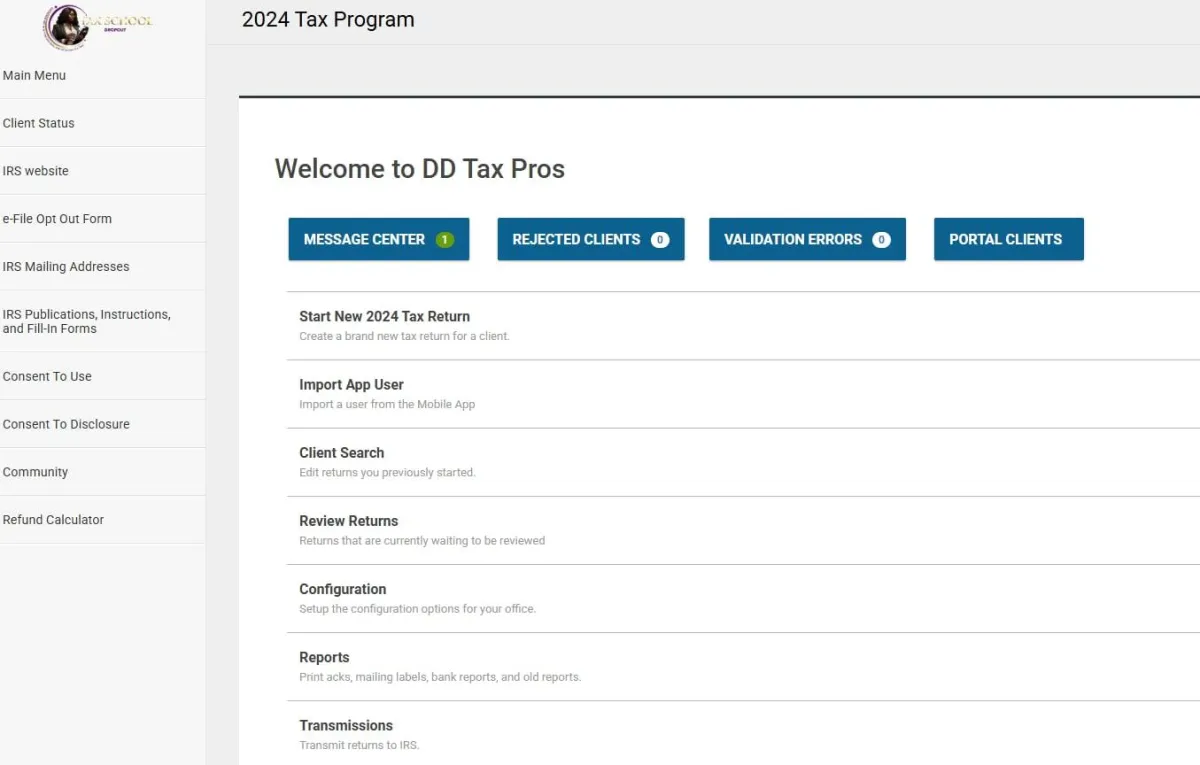Click 'Import a user from the Mobile App' text

point(387,405)
